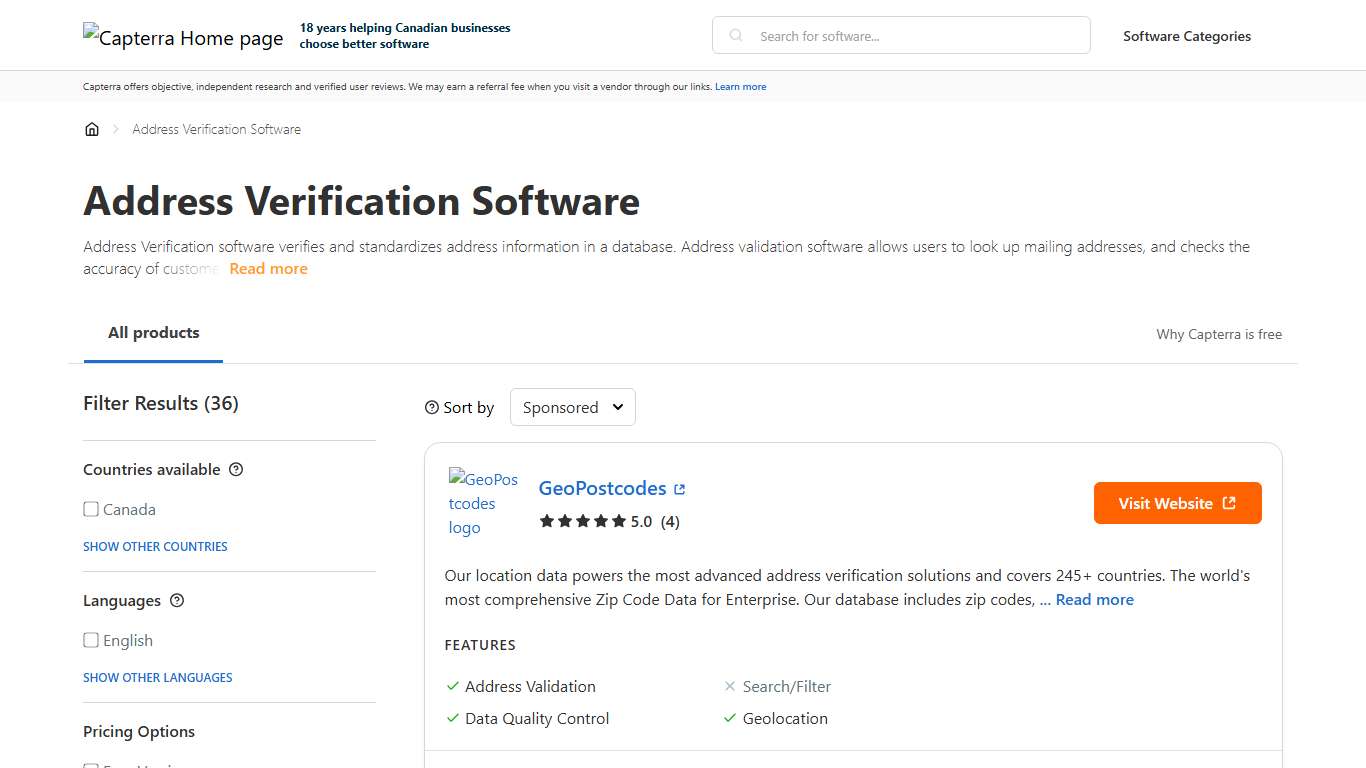Click the home breadcrumb icon
Image resolution: width=1366 pixels, height=768 pixels.
tap(92, 128)
